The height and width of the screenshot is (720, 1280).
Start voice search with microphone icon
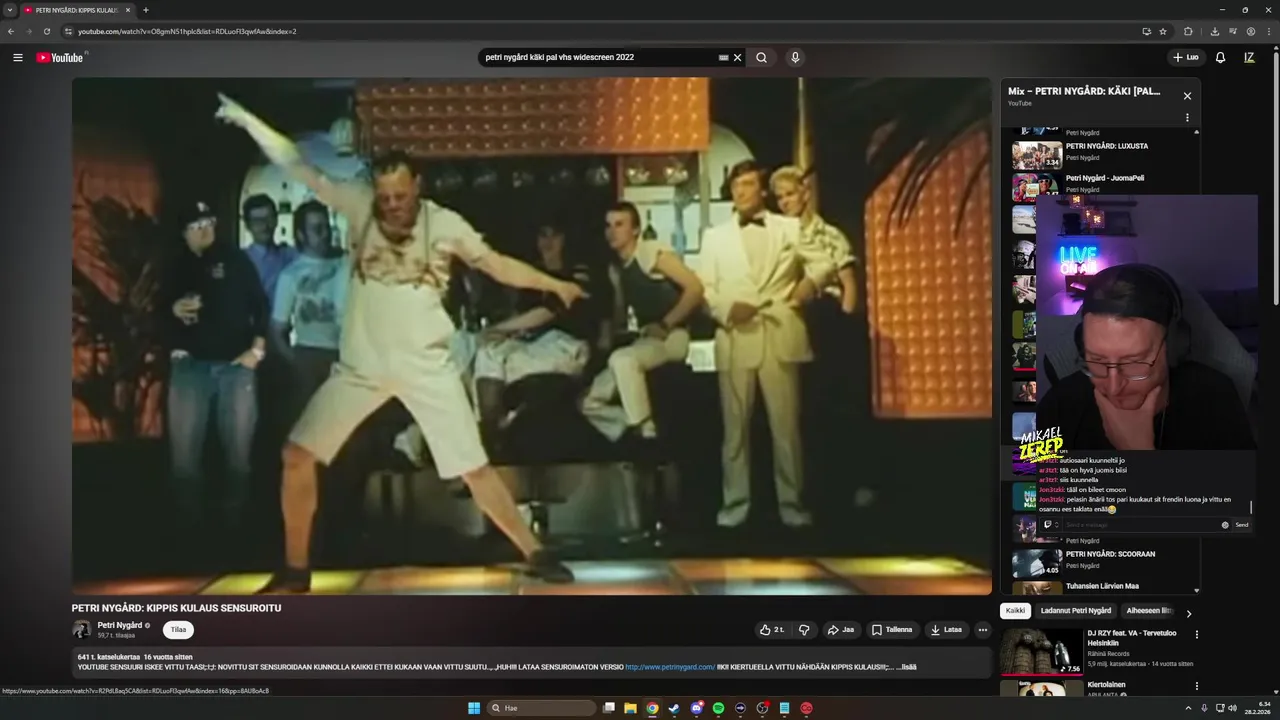(x=795, y=57)
